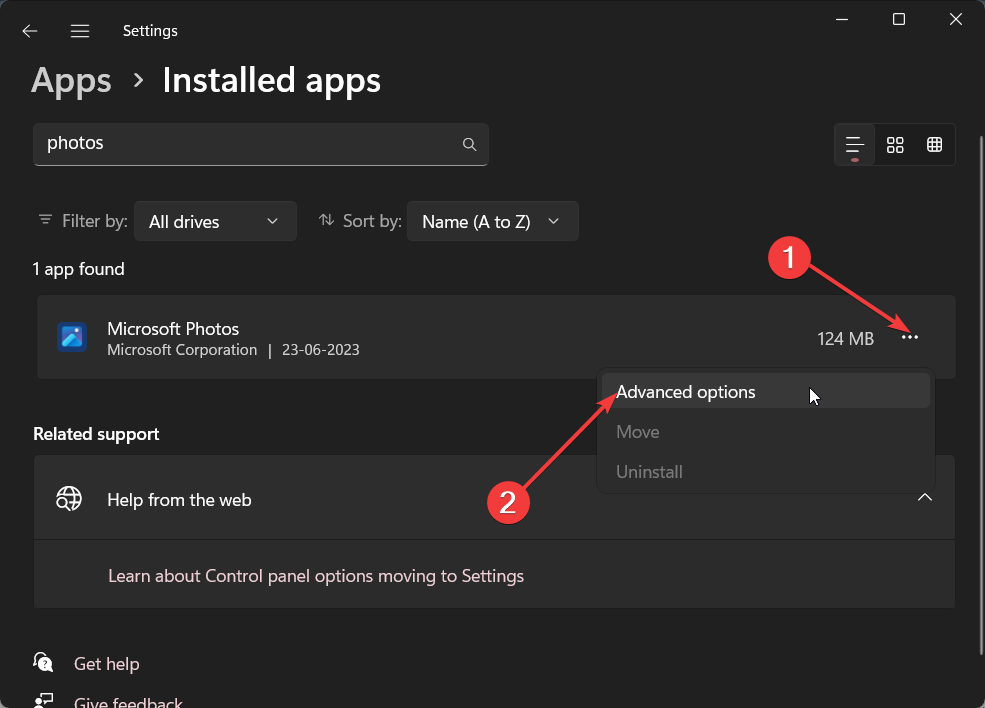
Task: Open the Name (A to Z) sort dropdown
Action: [x=492, y=221]
